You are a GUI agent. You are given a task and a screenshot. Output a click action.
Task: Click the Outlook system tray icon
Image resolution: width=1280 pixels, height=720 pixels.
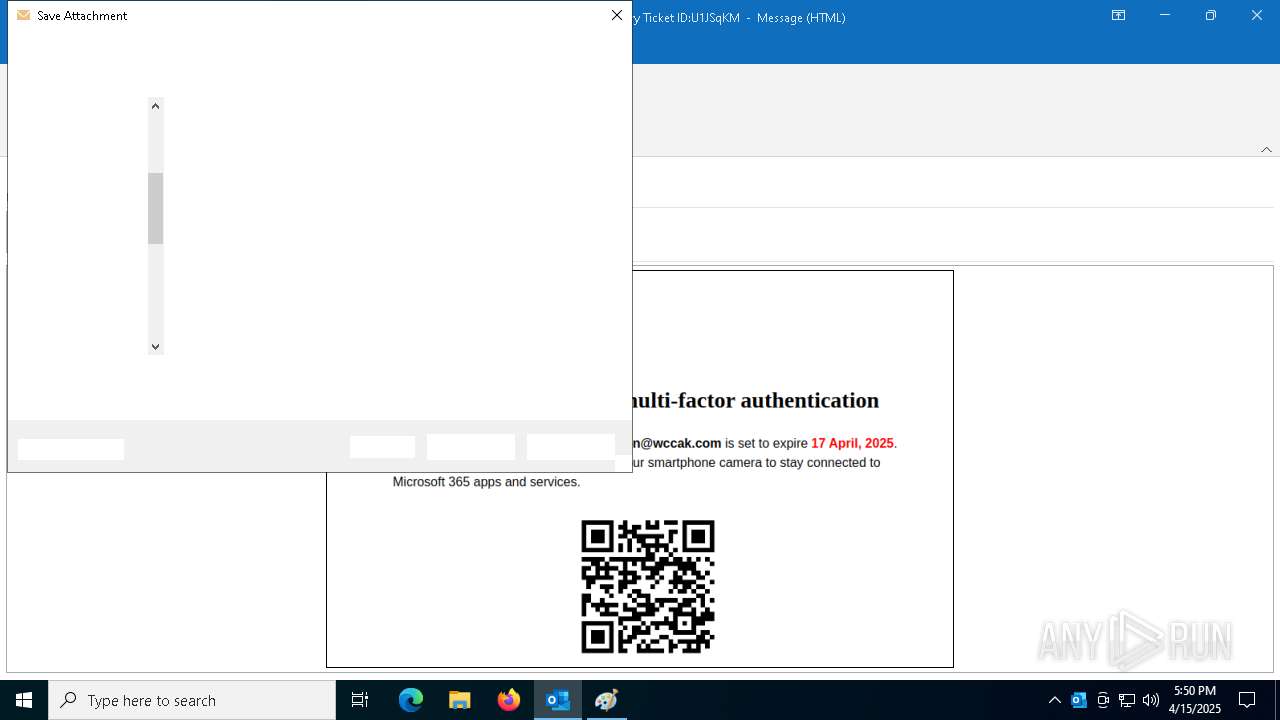[1079, 700]
